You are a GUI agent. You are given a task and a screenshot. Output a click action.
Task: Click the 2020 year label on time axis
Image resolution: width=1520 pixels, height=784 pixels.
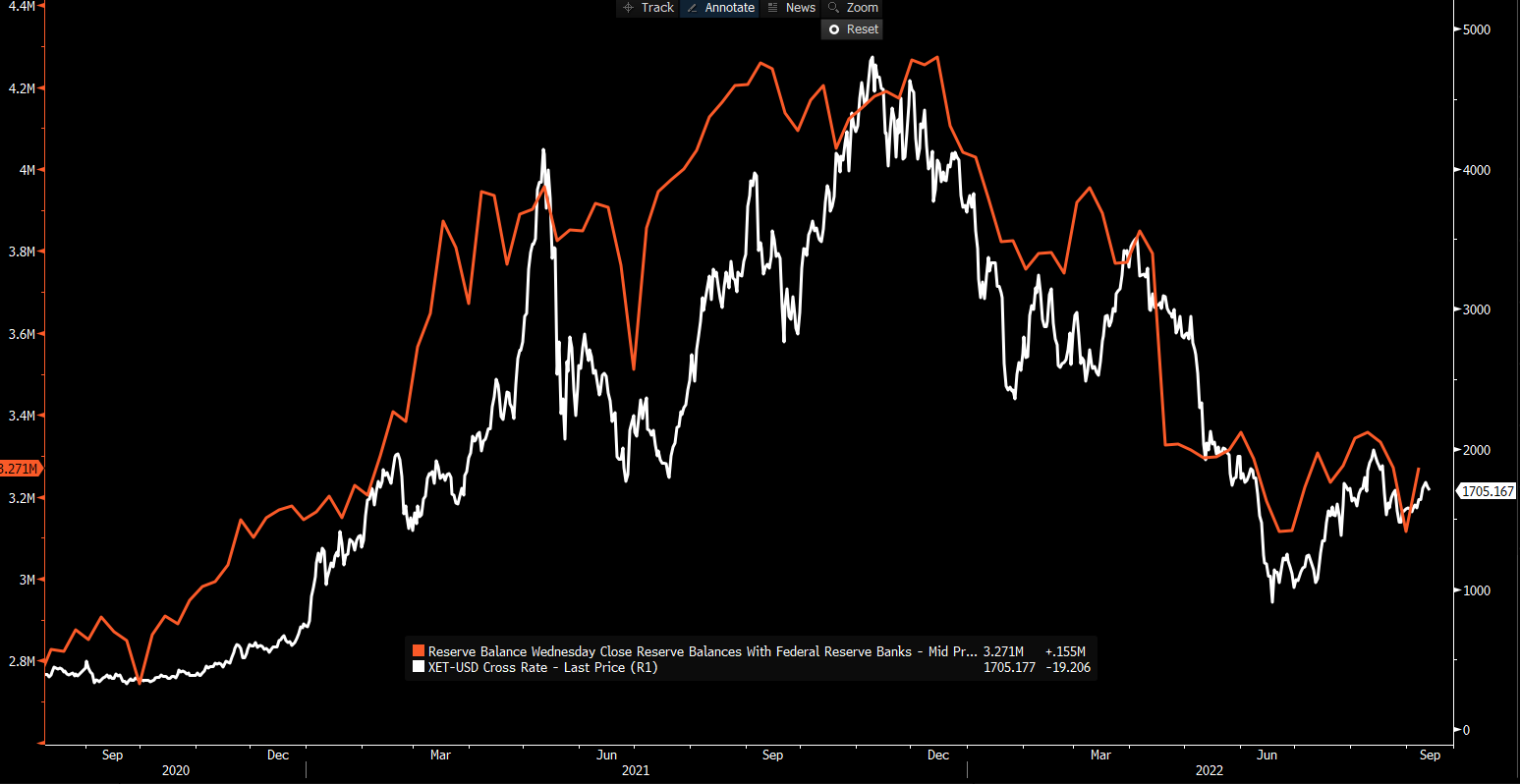tap(175, 770)
